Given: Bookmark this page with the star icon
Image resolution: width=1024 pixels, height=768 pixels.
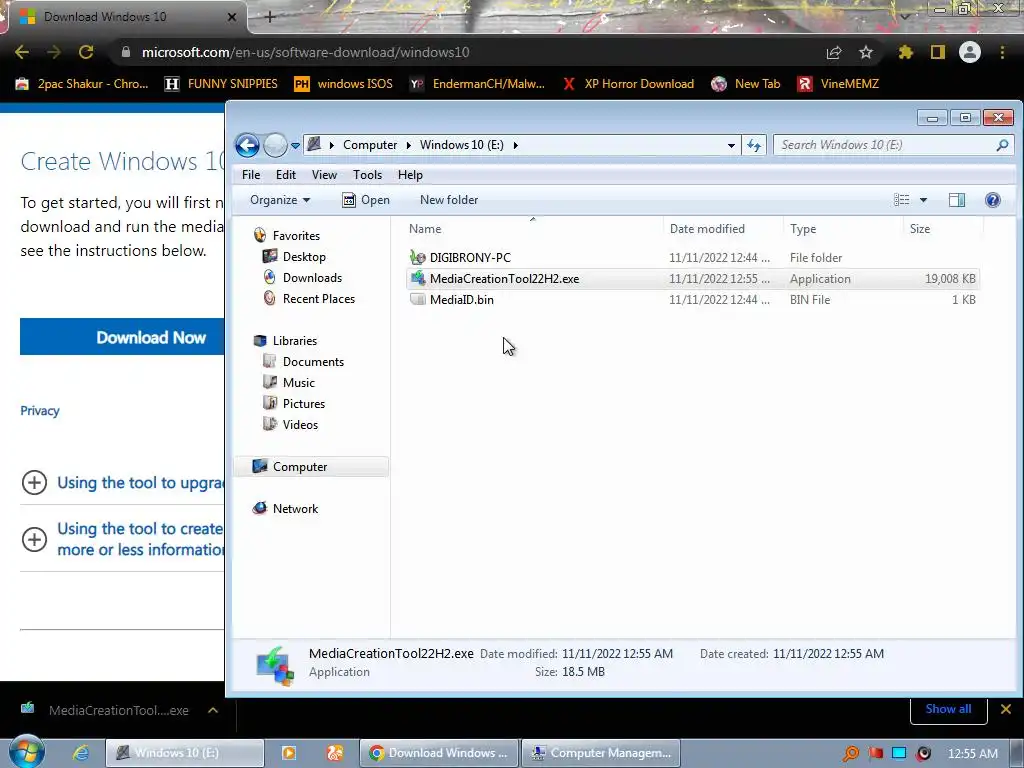Looking at the screenshot, I should click(x=866, y=52).
